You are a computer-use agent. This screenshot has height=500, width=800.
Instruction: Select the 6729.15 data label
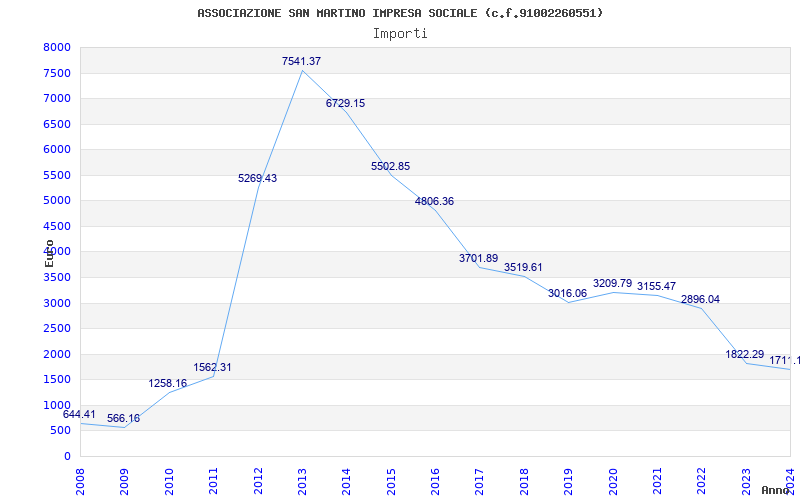coord(345,103)
